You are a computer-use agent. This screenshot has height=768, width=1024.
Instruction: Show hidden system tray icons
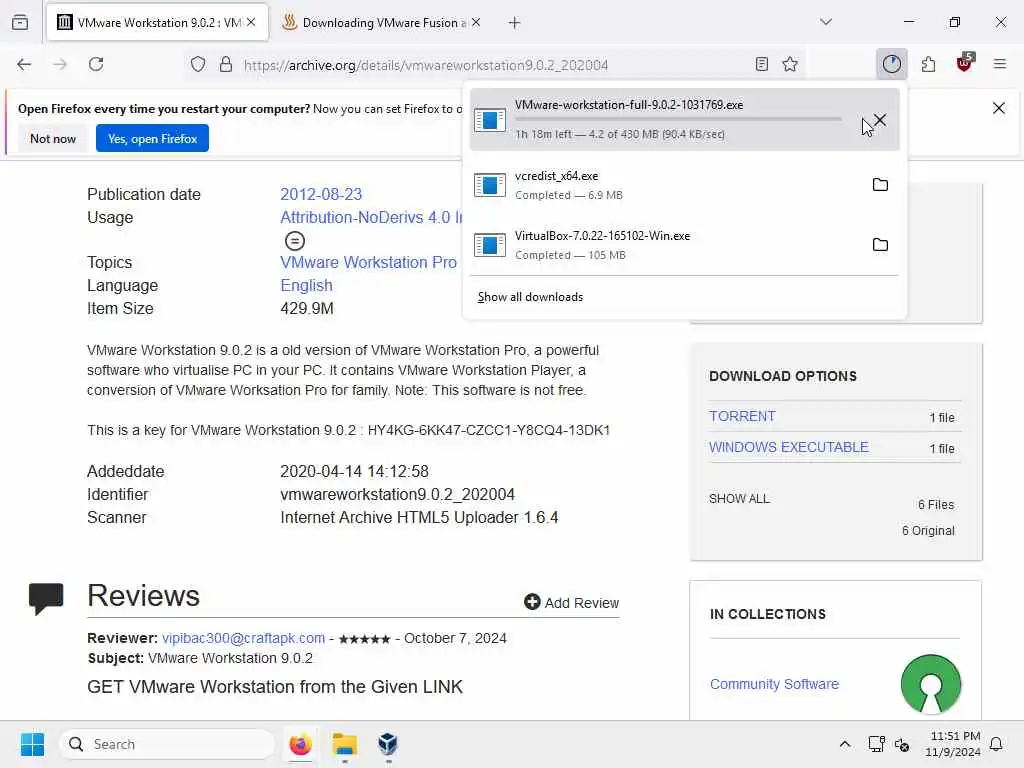point(844,744)
